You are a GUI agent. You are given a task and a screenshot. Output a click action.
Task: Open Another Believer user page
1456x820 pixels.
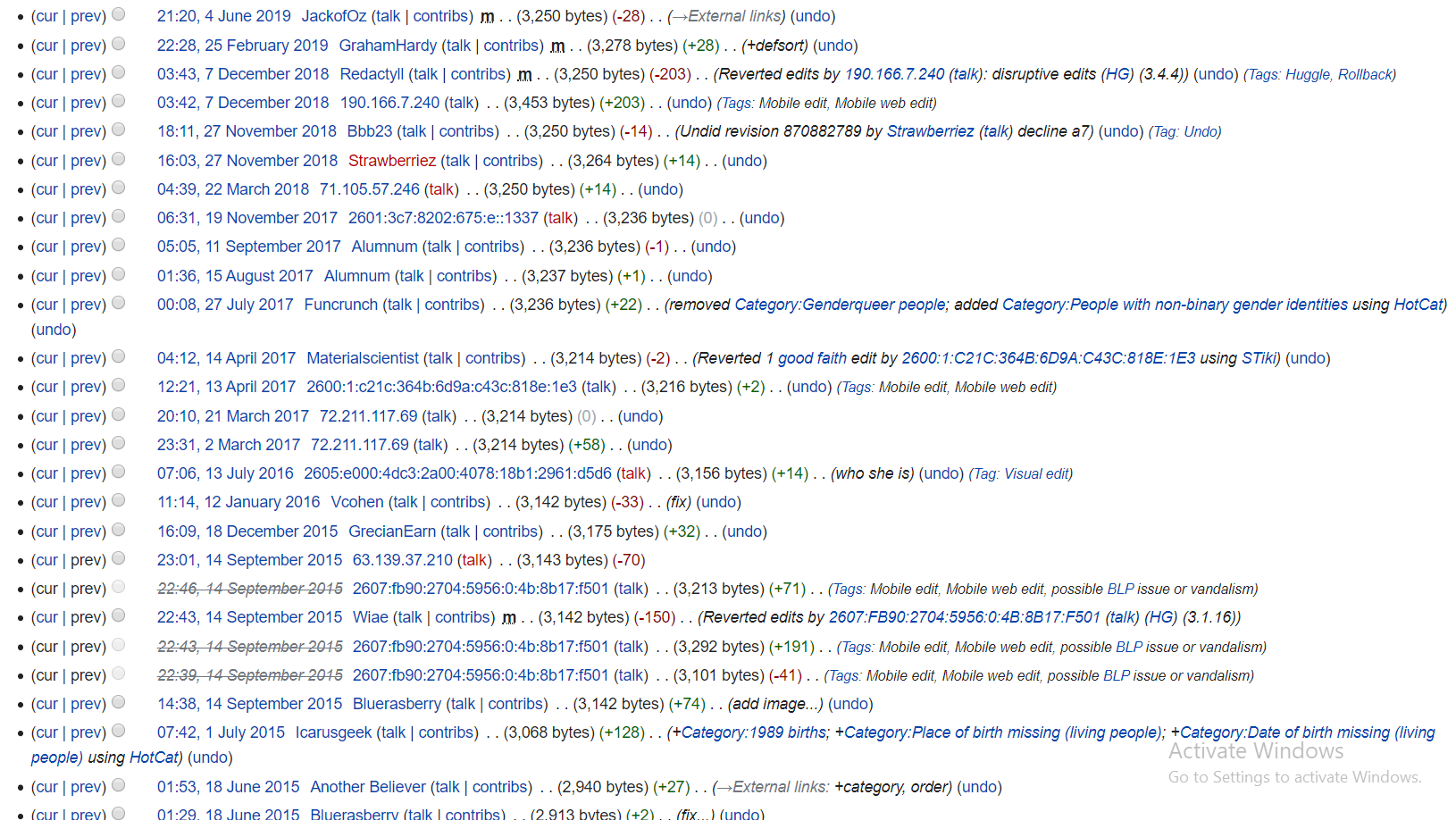tap(368, 787)
